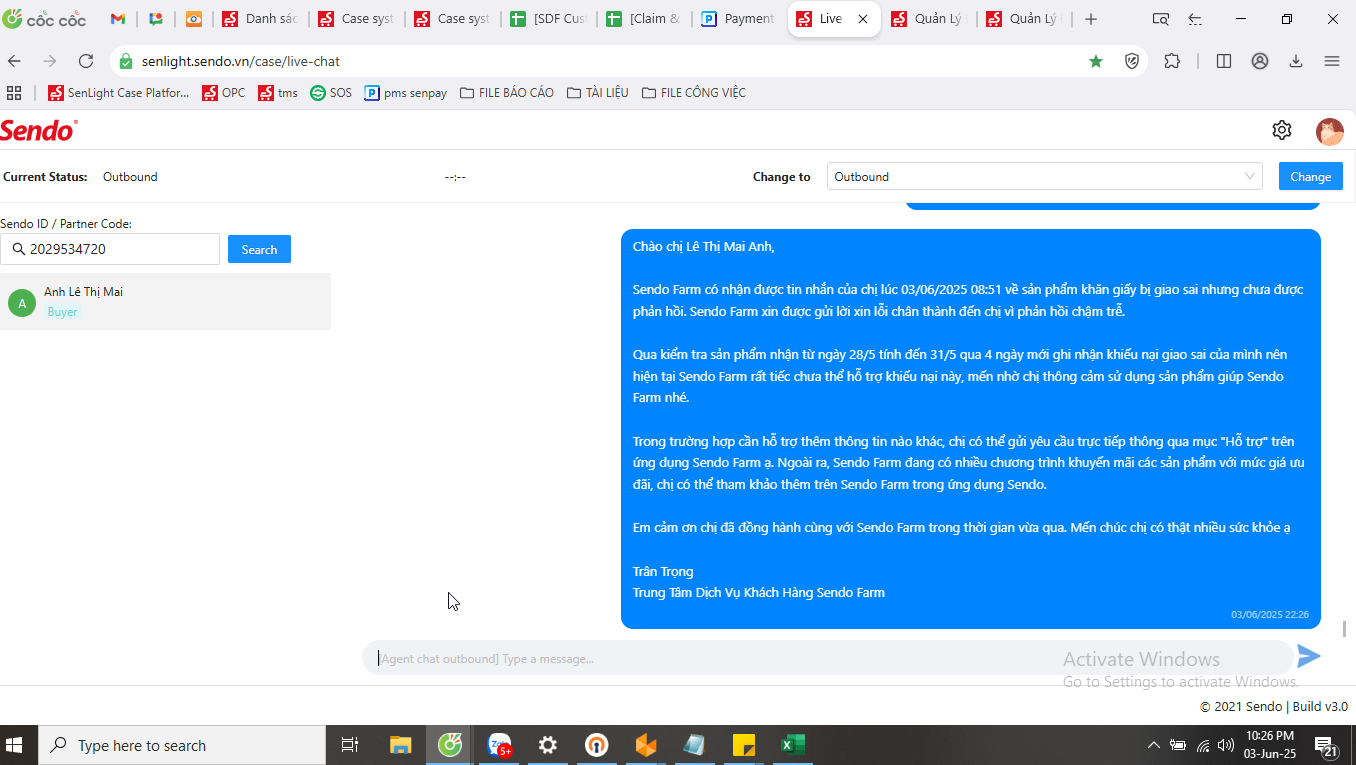Open Sticky Notes from the taskbar
The height and width of the screenshot is (765, 1356).
(744, 745)
